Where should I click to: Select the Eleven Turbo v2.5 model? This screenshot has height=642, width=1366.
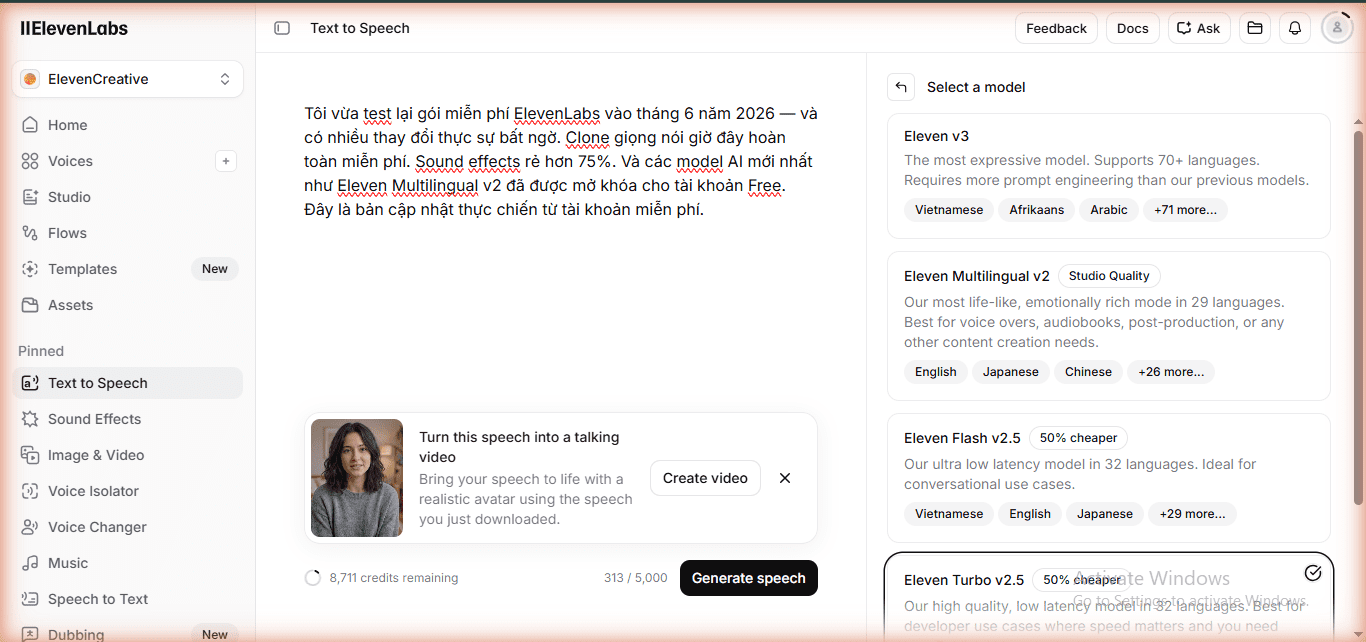tap(1109, 598)
